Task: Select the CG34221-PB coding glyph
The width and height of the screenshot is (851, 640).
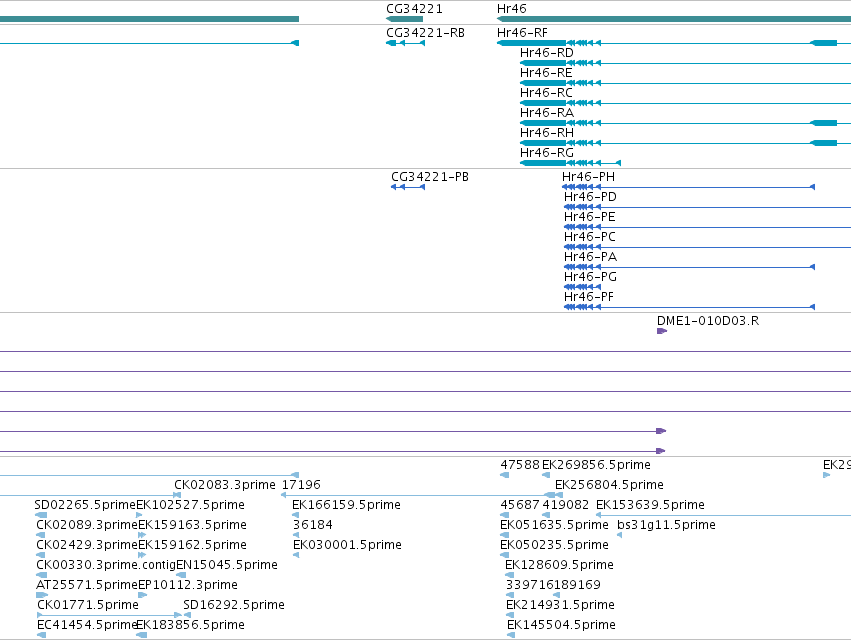Action: click(408, 187)
